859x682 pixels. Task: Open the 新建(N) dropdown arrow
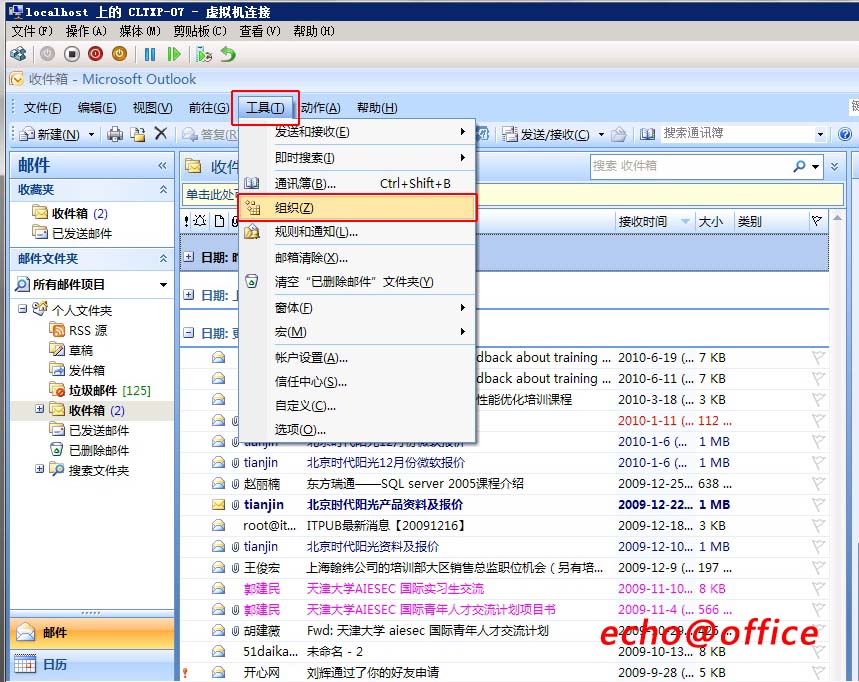tap(91, 134)
